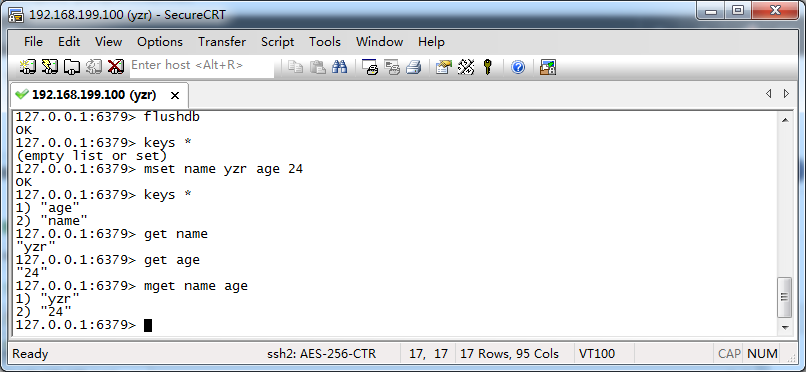Screen dimensions: 806x372
Task: Open the File menu
Action: click(33, 42)
